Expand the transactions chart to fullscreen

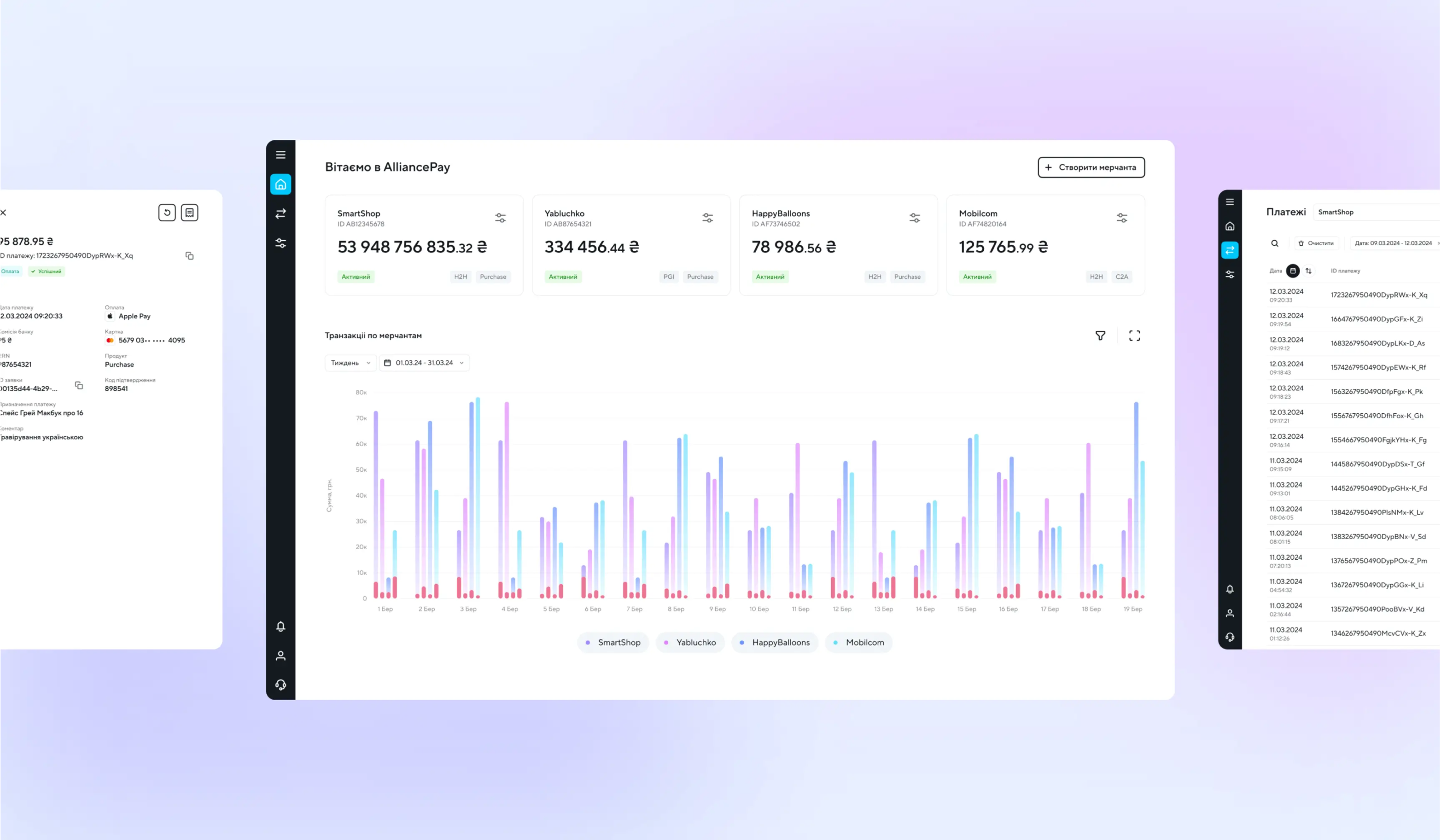tap(1135, 335)
